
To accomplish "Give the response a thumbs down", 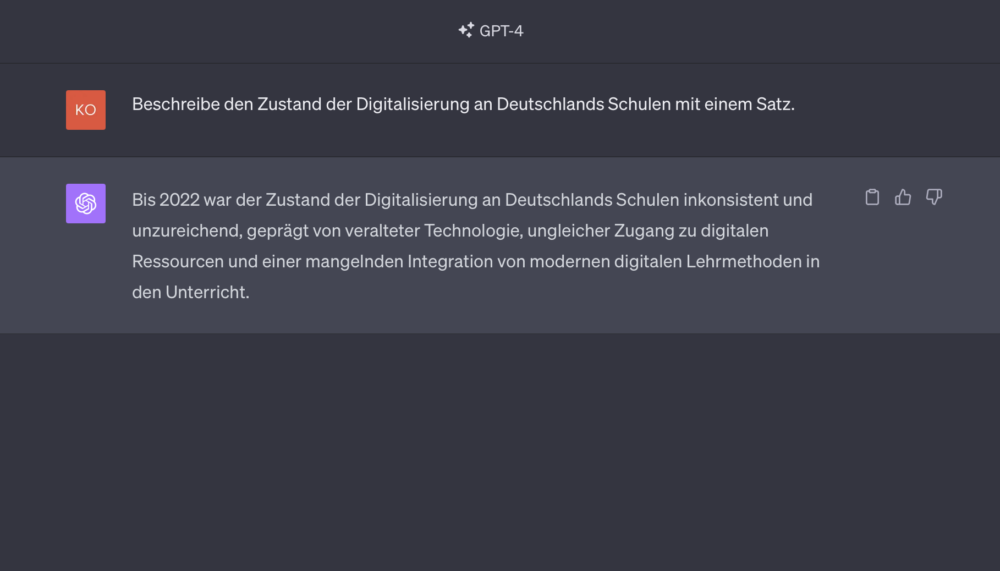I will 934,197.
